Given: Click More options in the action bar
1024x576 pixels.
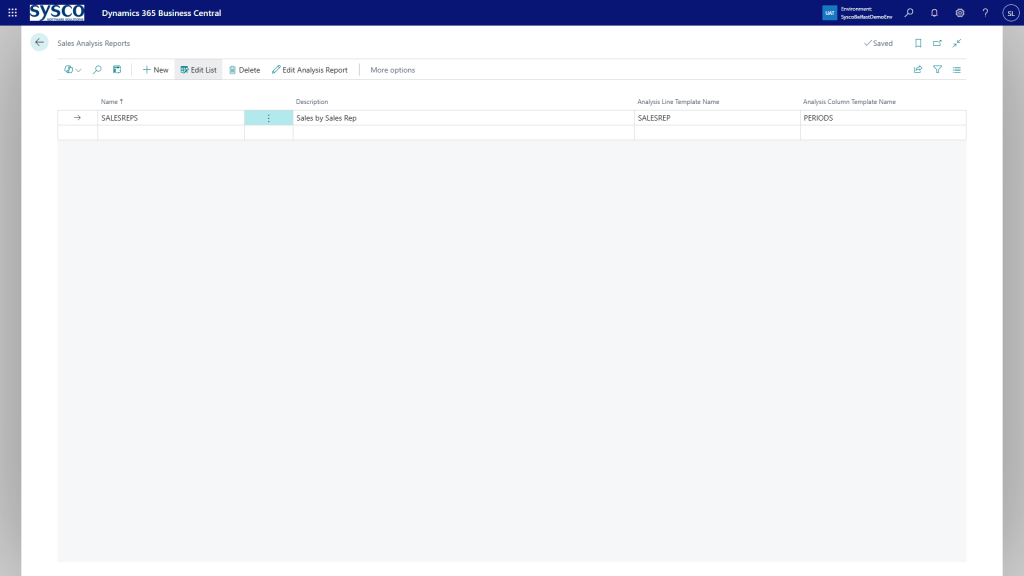Looking at the screenshot, I should point(392,70).
